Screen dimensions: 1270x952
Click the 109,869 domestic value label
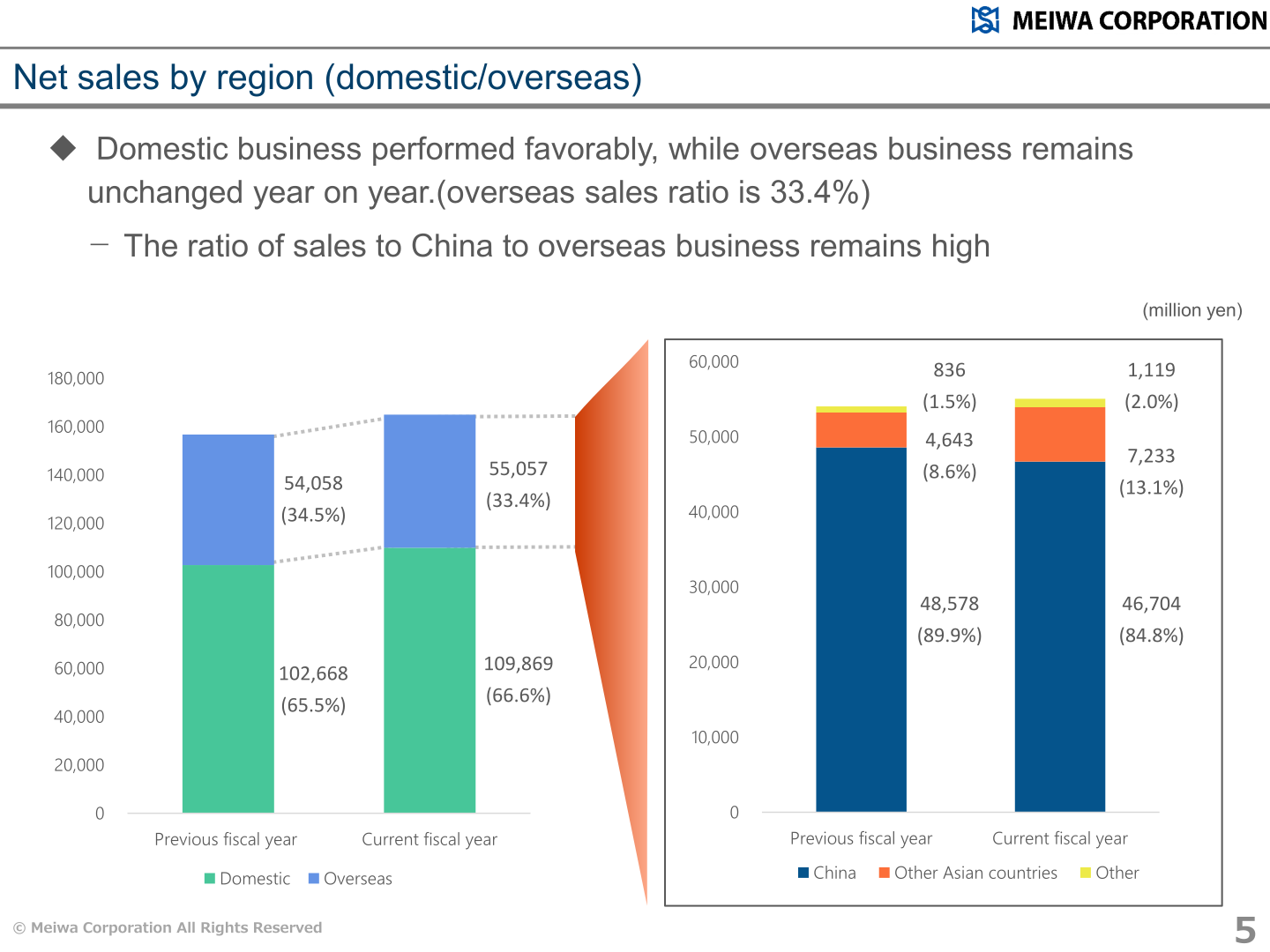[x=519, y=664]
